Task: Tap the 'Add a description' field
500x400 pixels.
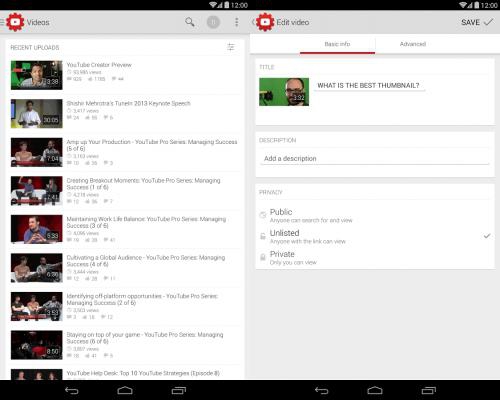Action: [375, 159]
